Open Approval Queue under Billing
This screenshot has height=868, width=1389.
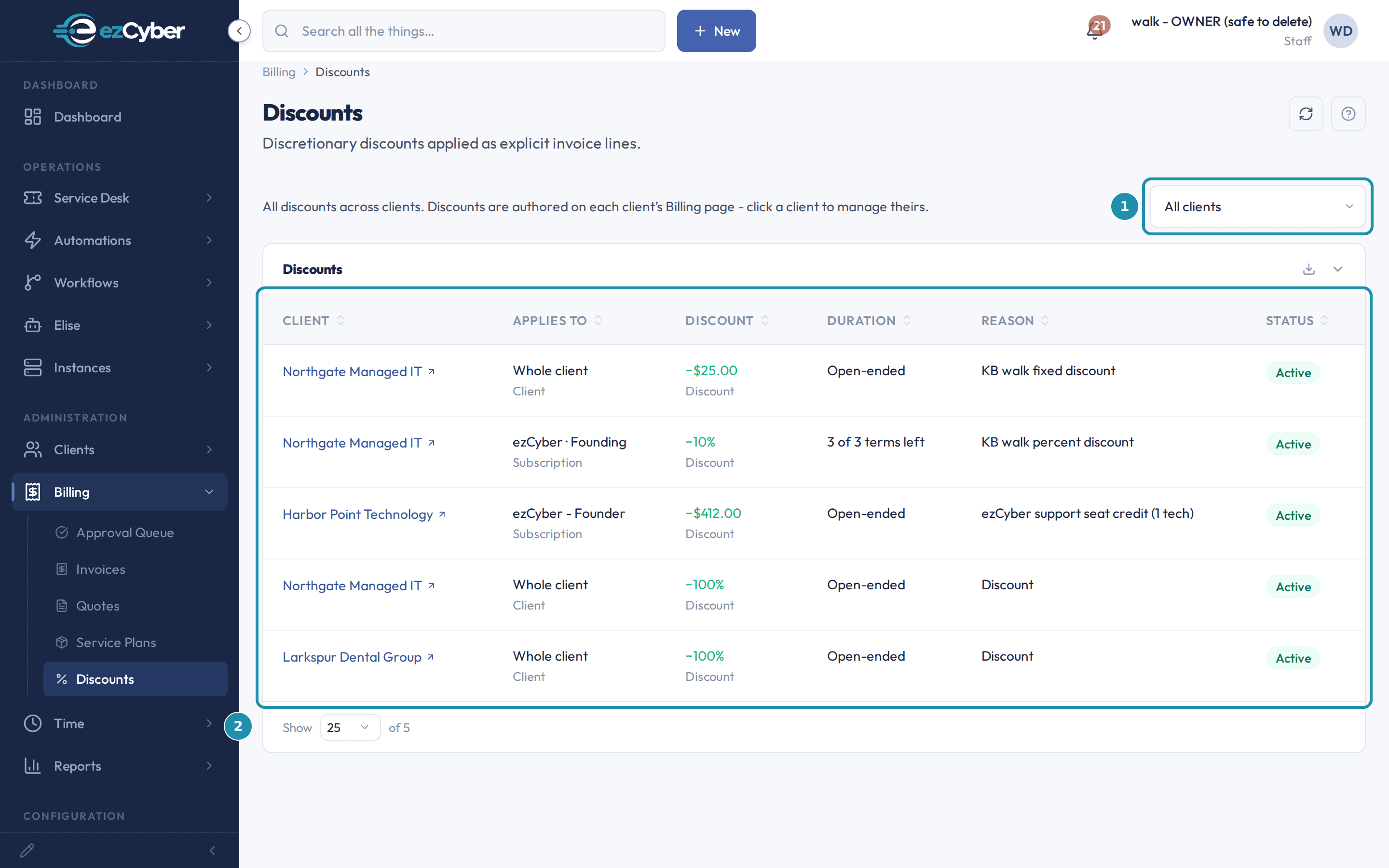coord(136,533)
